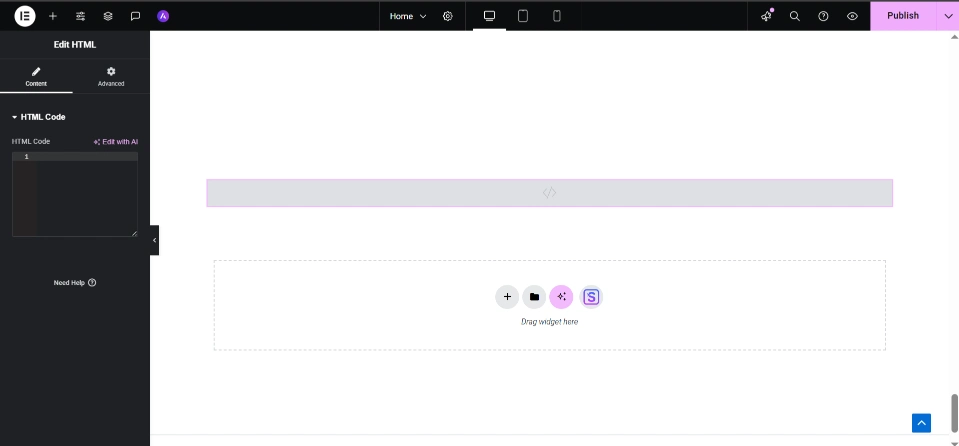This screenshot has height=446, width=959.
Task: Click the blue scroll-to-top button
Action: [921, 423]
